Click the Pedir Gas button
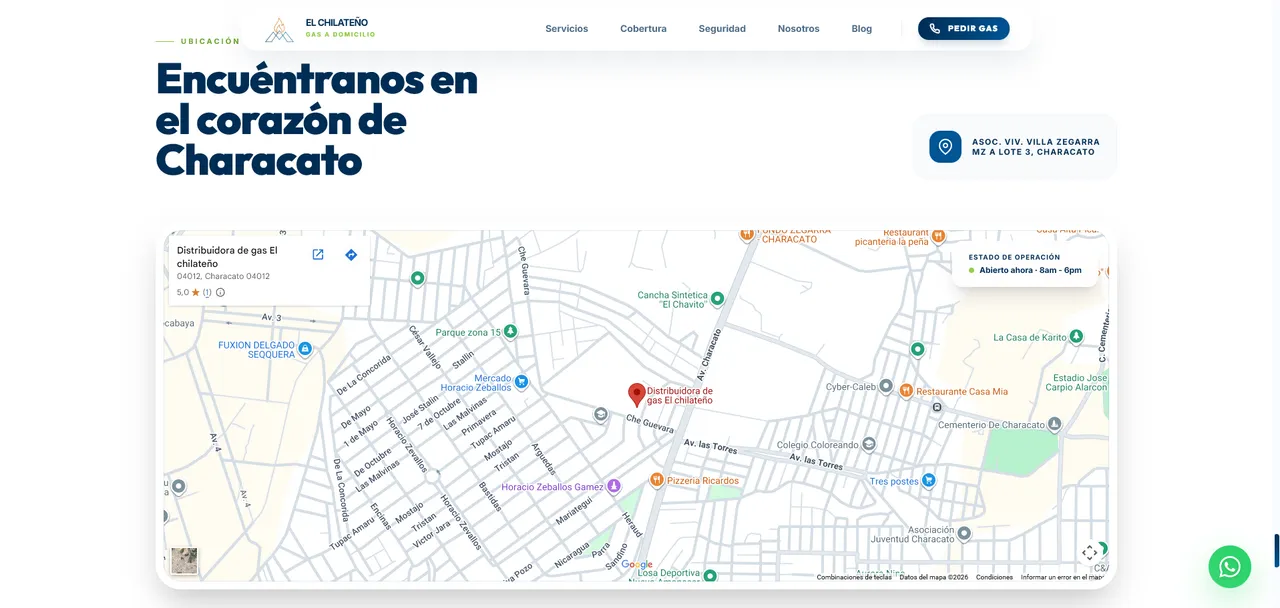 click(x=964, y=29)
